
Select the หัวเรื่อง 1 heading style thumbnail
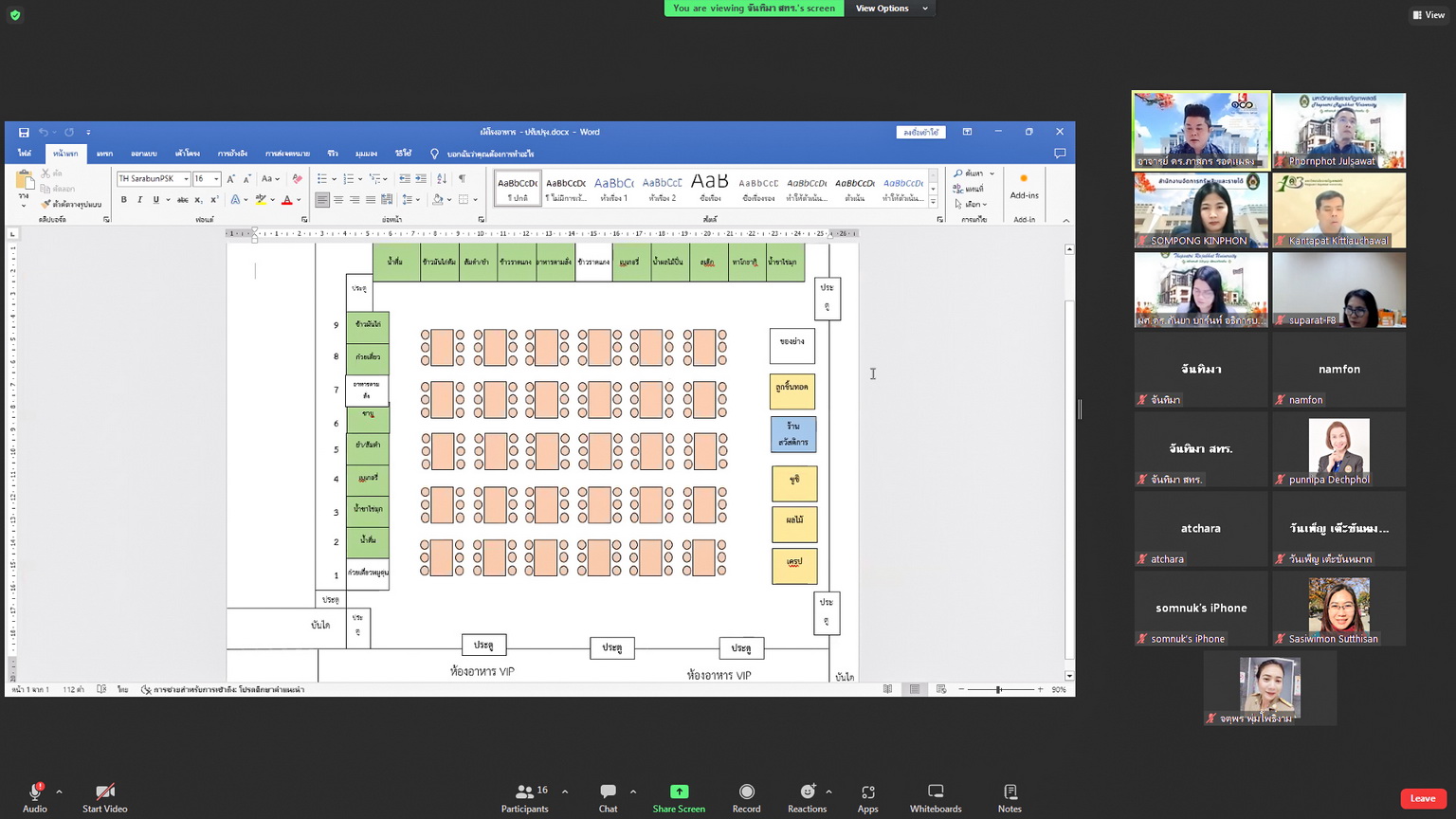613,187
